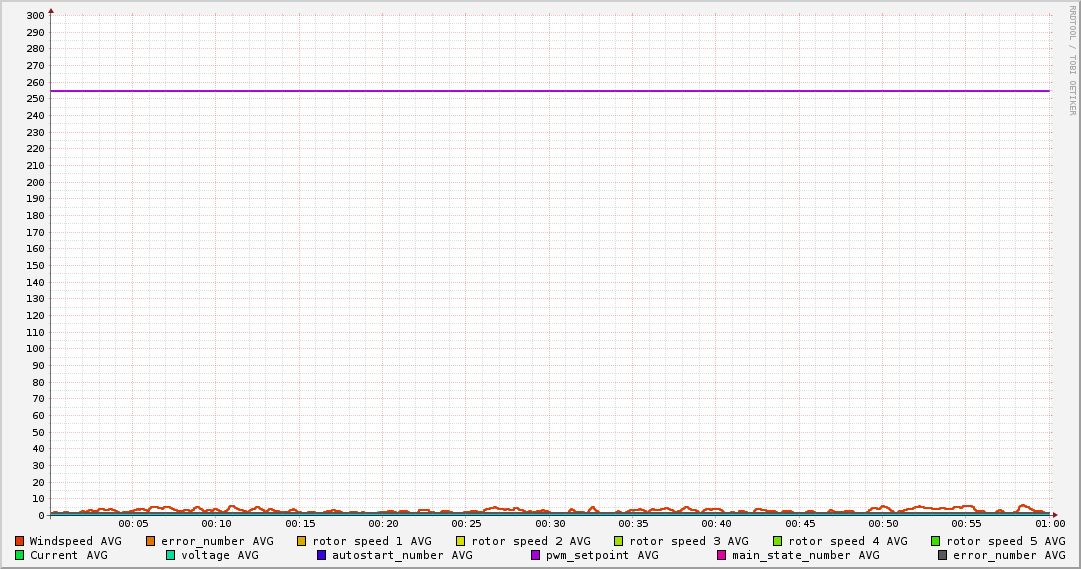
Task: Click the 00:15 time axis label
Action: click(300, 524)
